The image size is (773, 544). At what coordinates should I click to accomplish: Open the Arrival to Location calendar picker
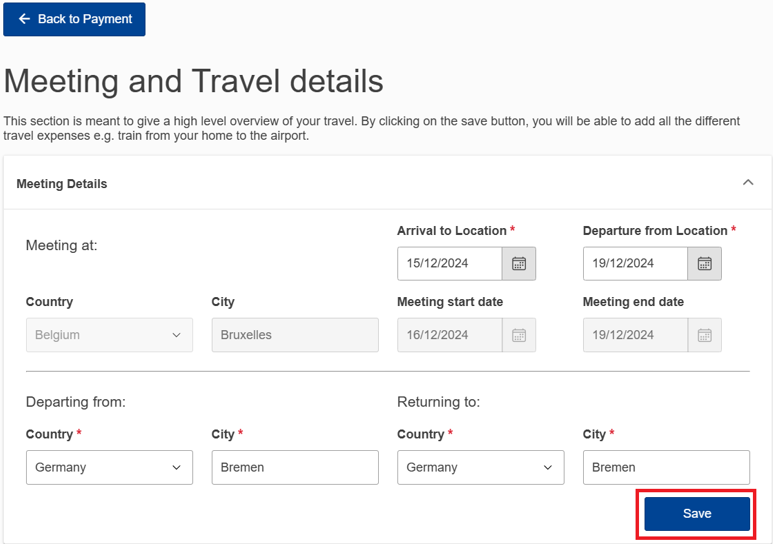(x=519, y=264)
